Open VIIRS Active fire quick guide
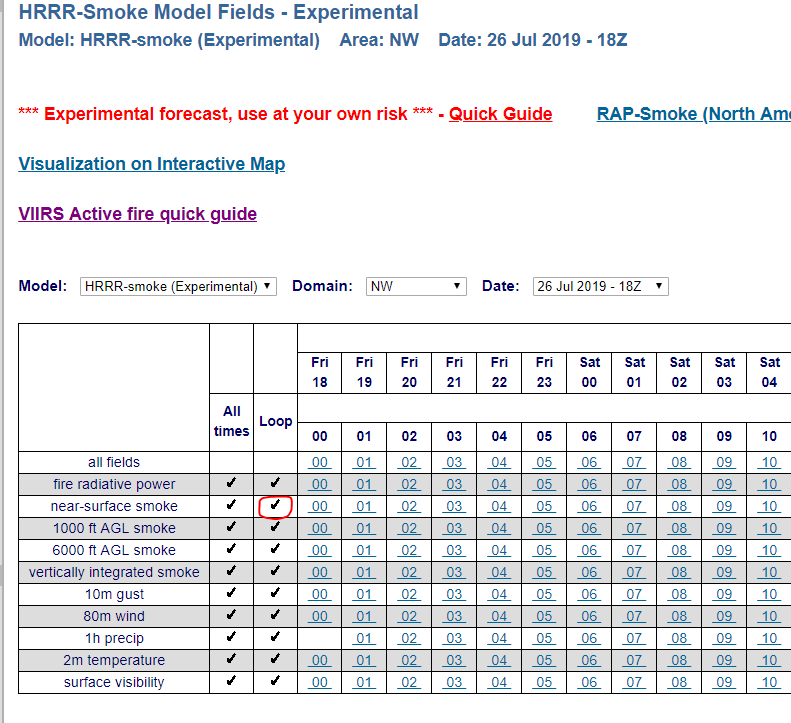 [137, 214]
